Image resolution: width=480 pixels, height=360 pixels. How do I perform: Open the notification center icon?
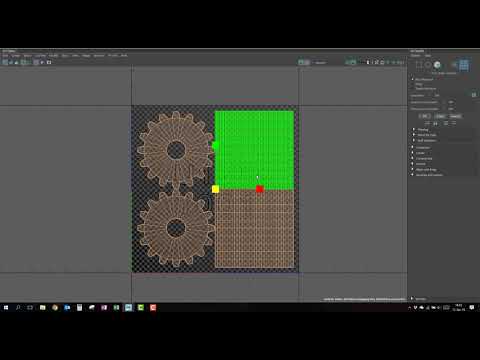472,308
